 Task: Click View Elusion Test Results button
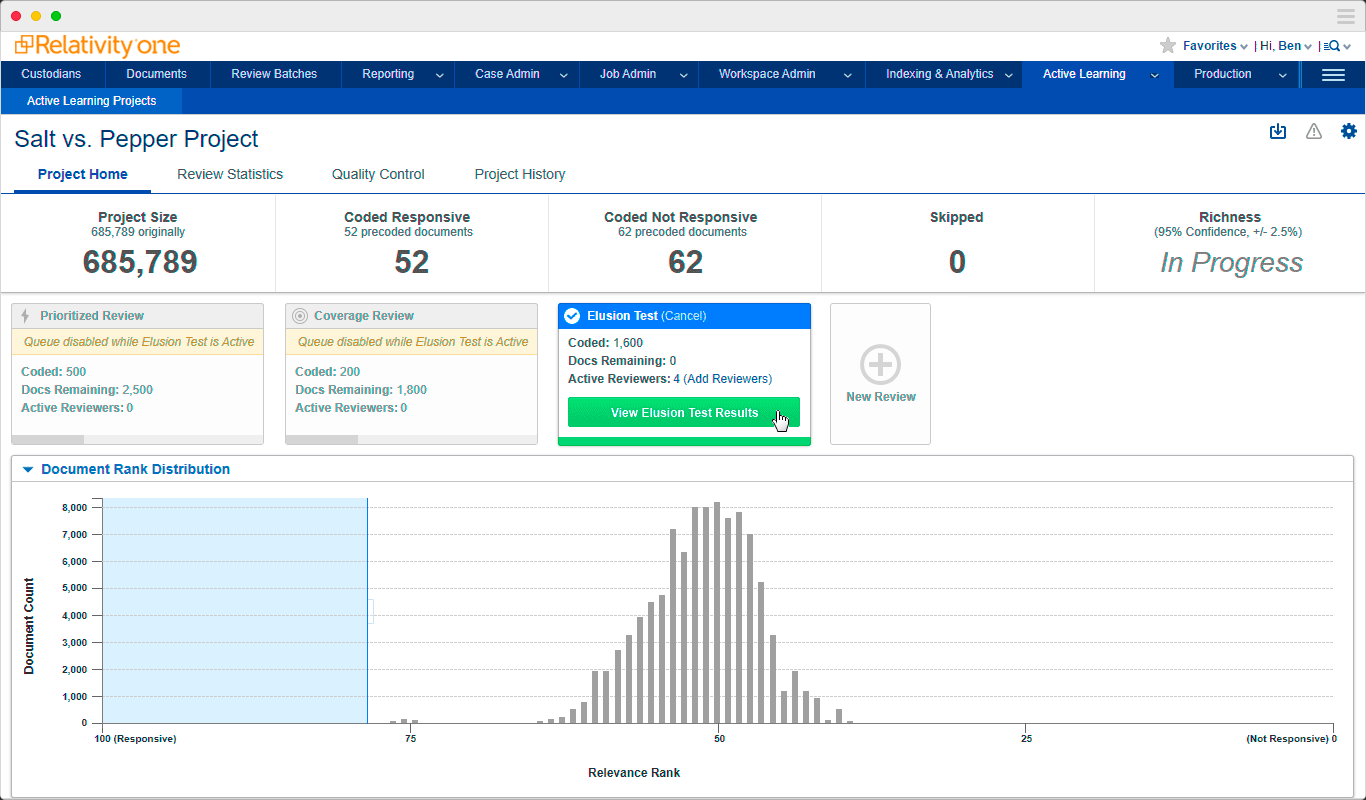(x=684, y=412)
